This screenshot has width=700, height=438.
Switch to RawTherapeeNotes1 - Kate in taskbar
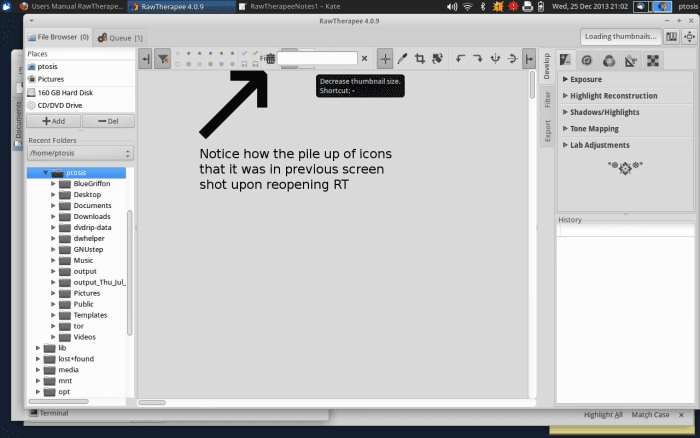coord(289,6)
